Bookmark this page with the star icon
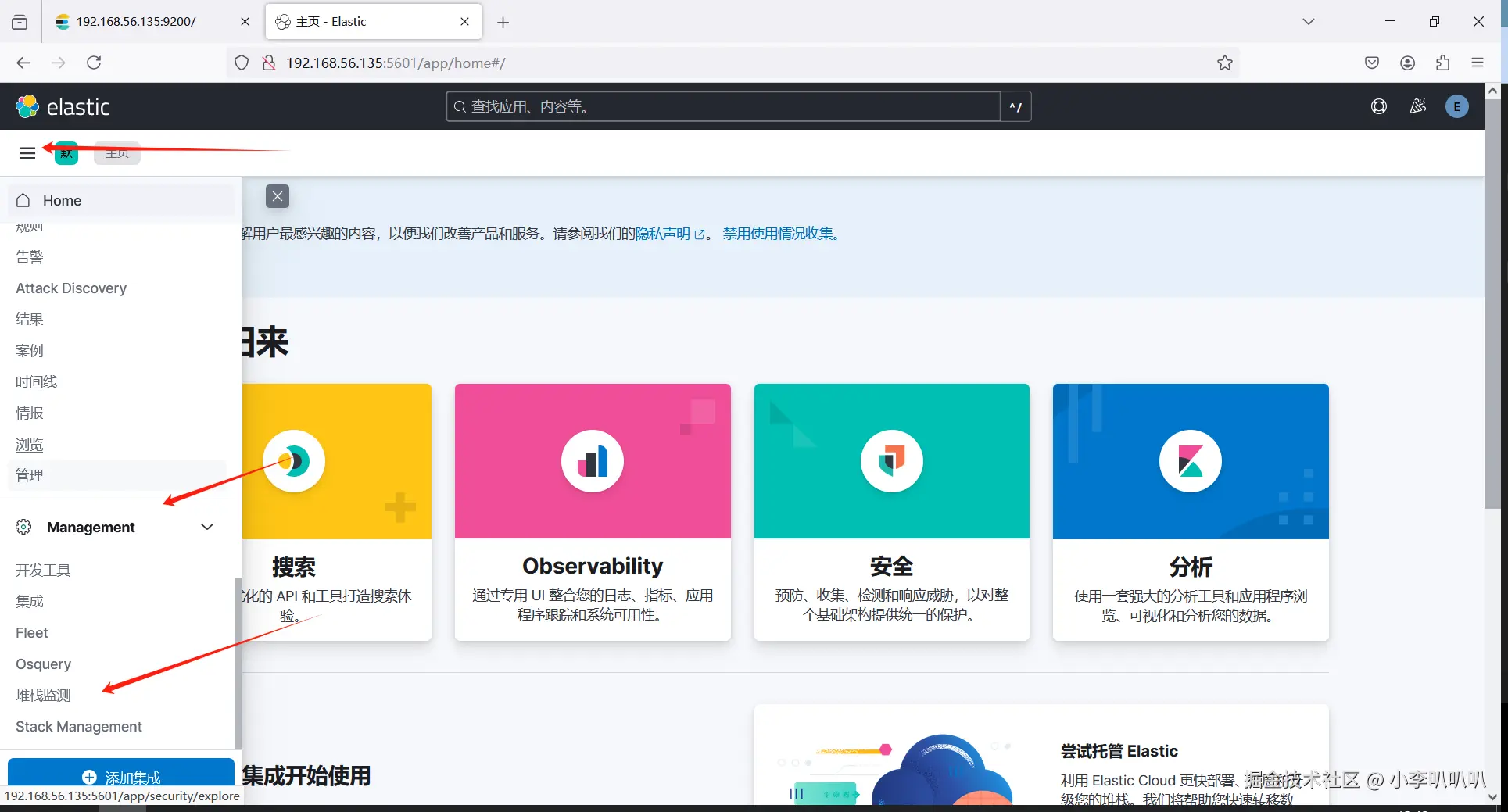Screen dimensions: 1508x812 pyautogui.click(x=1225, y=63)
